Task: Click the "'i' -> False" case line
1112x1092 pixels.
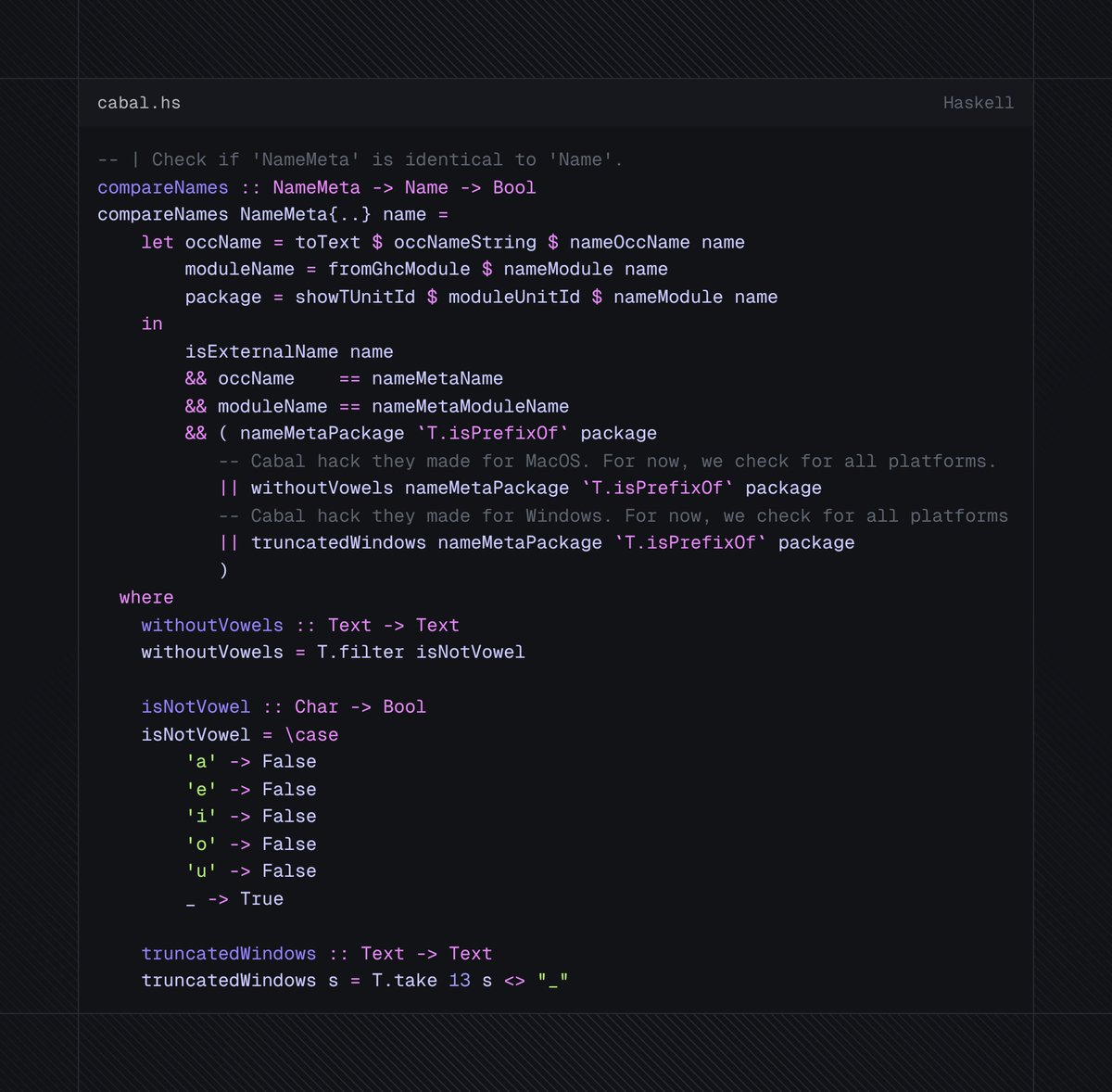Action: pos(251,816)
